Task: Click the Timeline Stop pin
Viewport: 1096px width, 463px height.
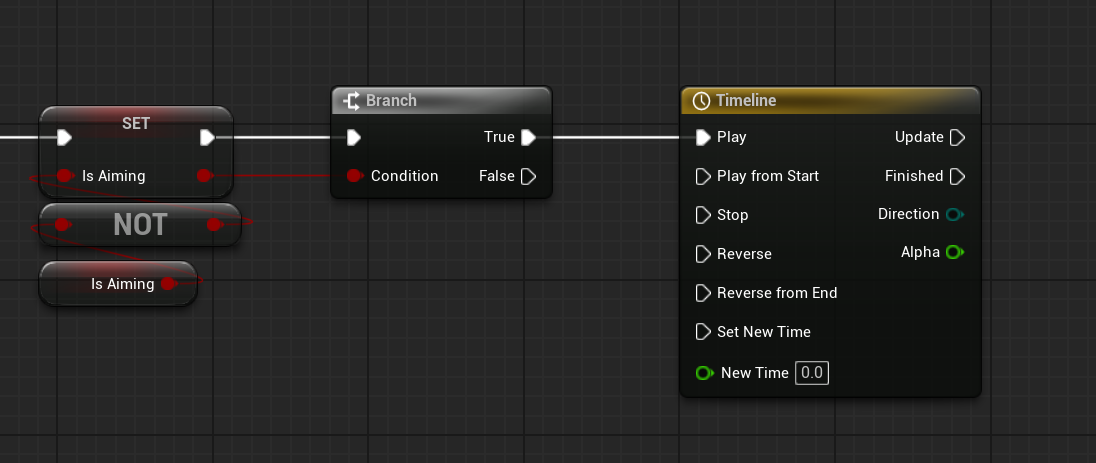Action: pos(703,215)
